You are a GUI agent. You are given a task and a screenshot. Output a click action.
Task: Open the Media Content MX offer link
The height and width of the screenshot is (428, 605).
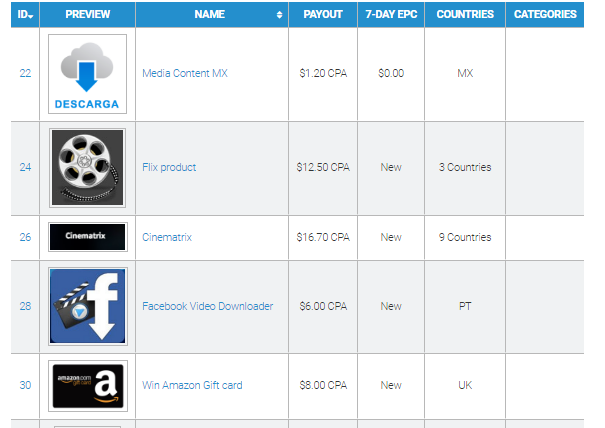pyautogui.click(x=185, y=73)
